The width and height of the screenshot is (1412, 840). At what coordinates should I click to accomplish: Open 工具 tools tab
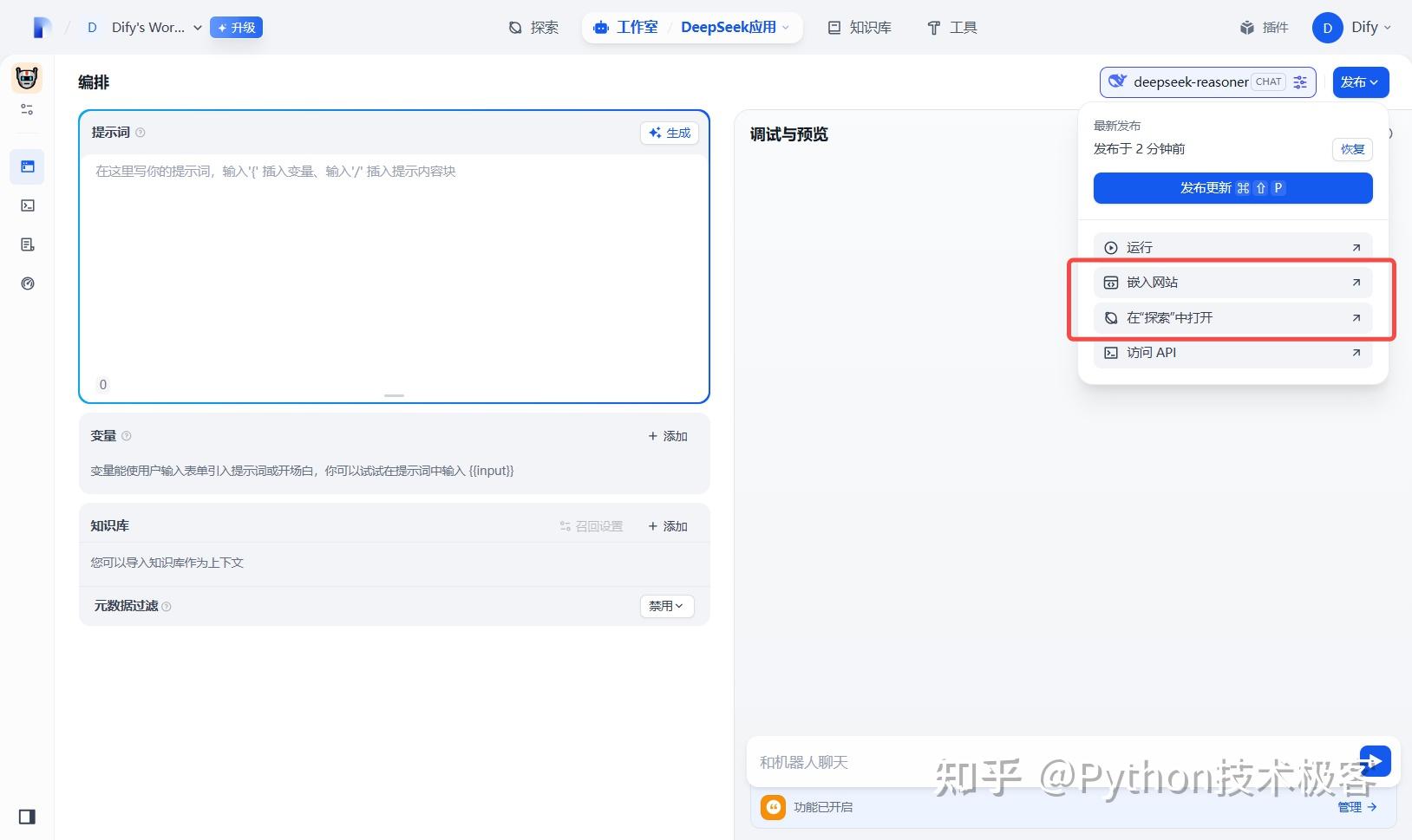[952, 28]
